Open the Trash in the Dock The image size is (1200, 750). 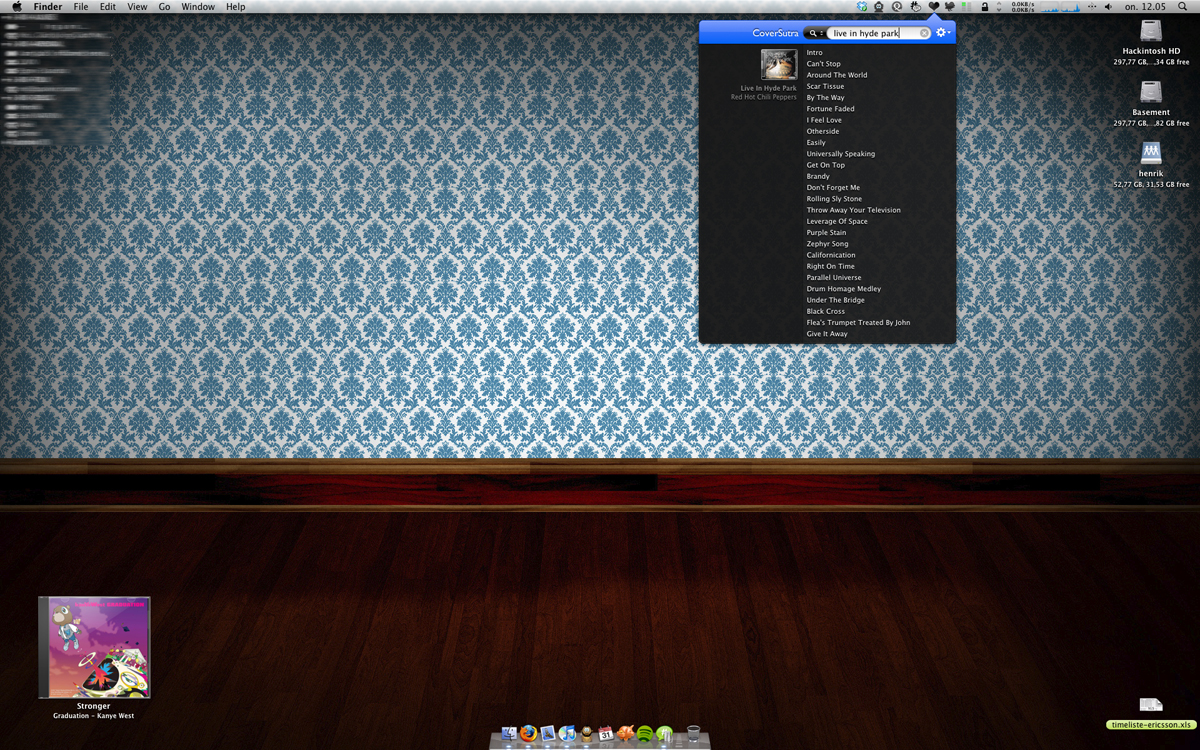694,733
